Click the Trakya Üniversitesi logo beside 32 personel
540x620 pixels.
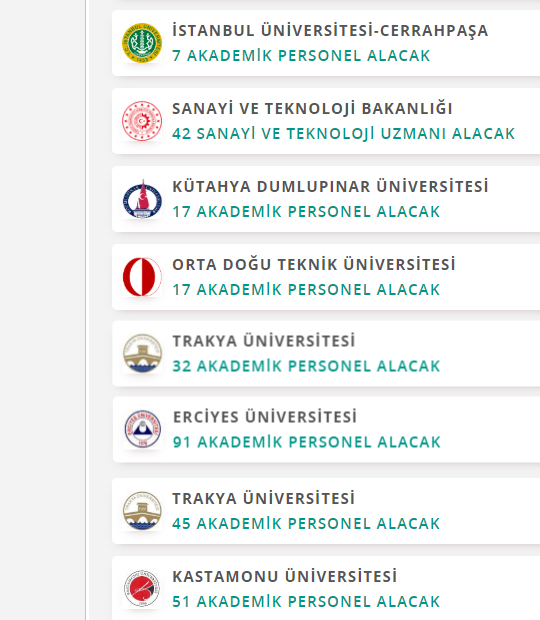pos(142,353)
